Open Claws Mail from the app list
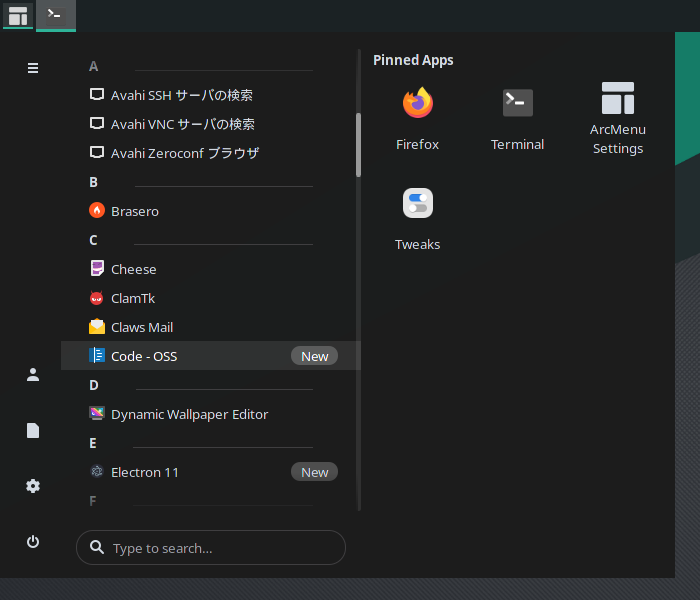Viewport: 700px width, 600px height. 211,327
